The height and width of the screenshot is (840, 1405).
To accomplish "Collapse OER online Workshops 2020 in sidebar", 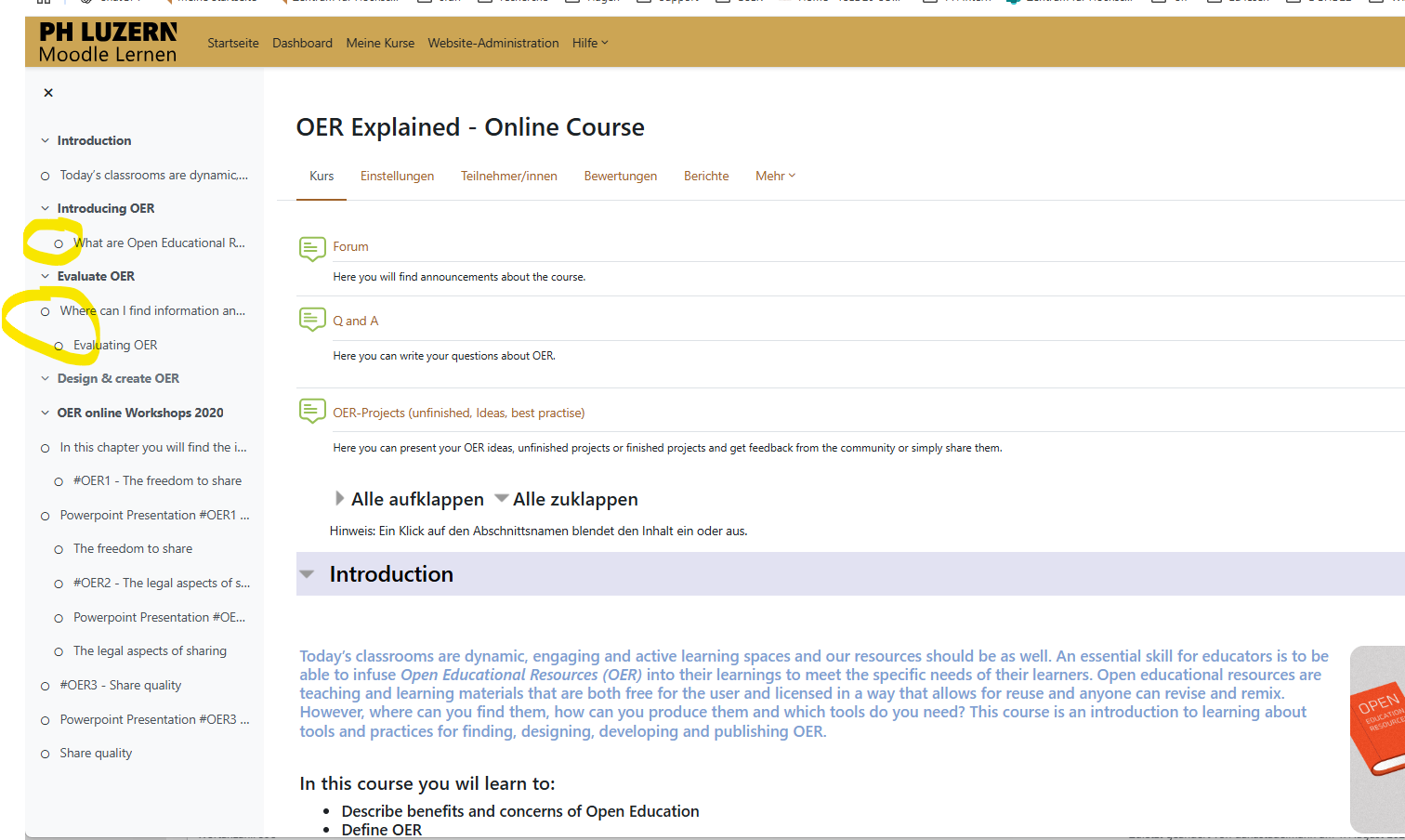I will pyautogui.click(x=45, y=413).
